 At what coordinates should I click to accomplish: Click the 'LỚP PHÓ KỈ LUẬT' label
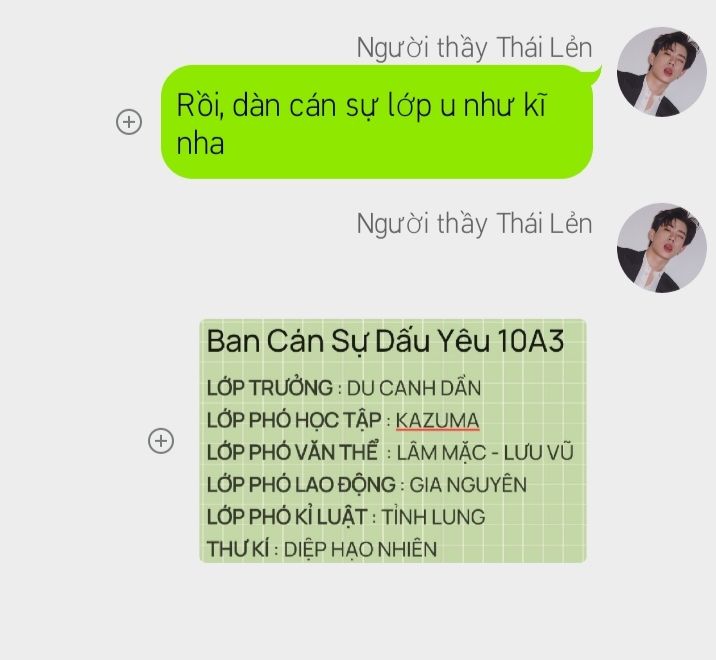pos(287,517)
